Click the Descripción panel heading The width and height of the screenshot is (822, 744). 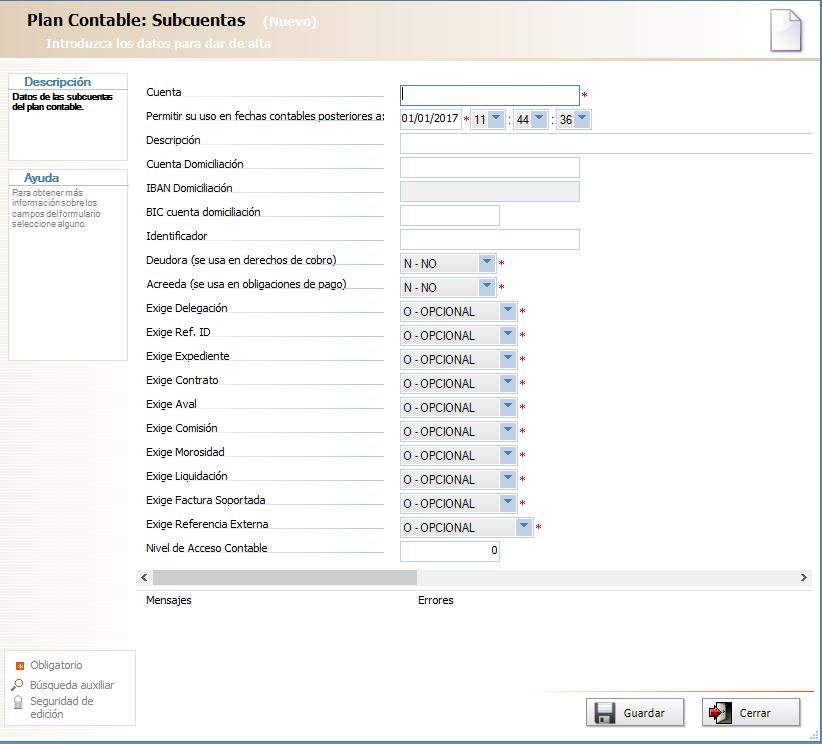tap(58, 82)
